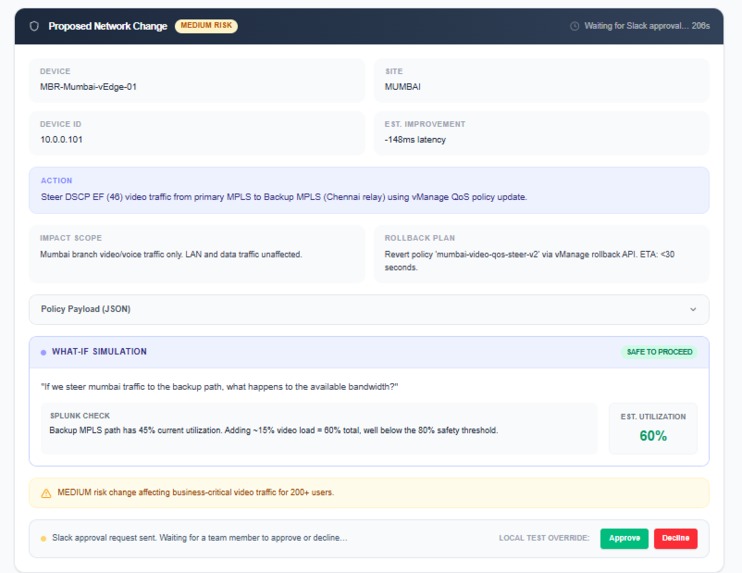Click the warning triangle icon in the risk banner

pyautogui.click(x=46, y=493)
